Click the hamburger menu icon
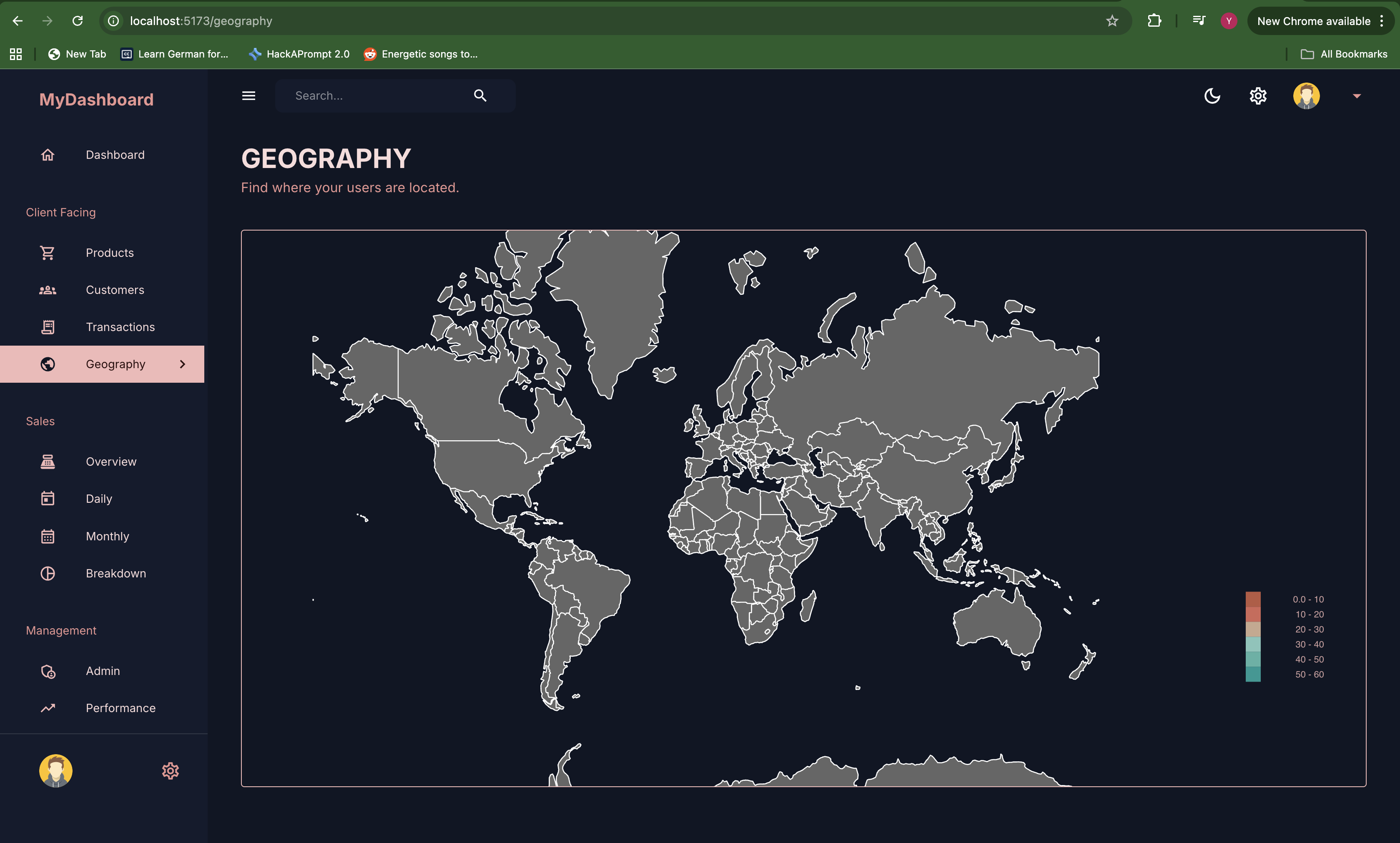Viewport: 1400px width, 843px height. pyautogui.click(x=249, y=95)
